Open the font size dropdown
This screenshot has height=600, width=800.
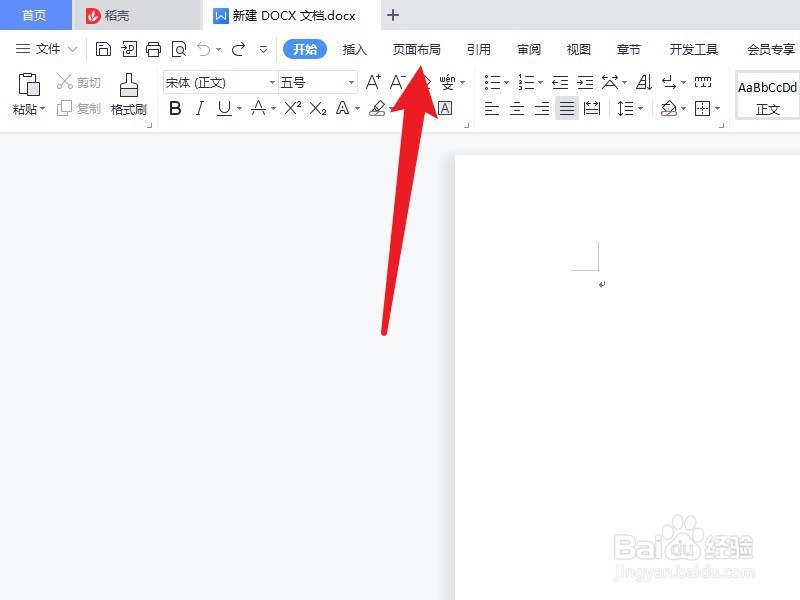click(352, 82)
